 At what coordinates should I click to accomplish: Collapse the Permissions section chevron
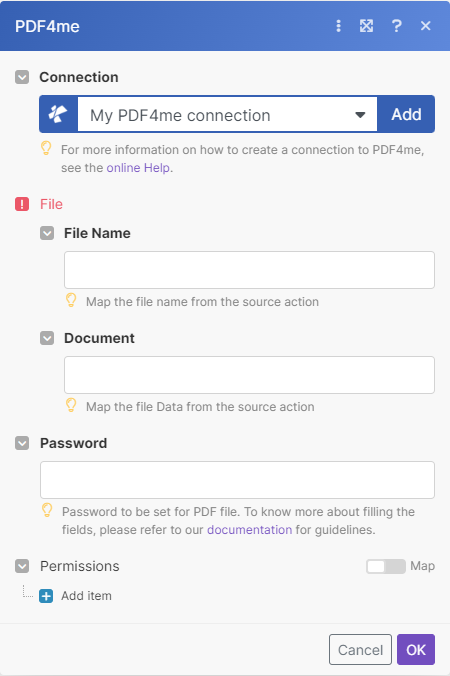pyautogui.click(x=22, y=566)
